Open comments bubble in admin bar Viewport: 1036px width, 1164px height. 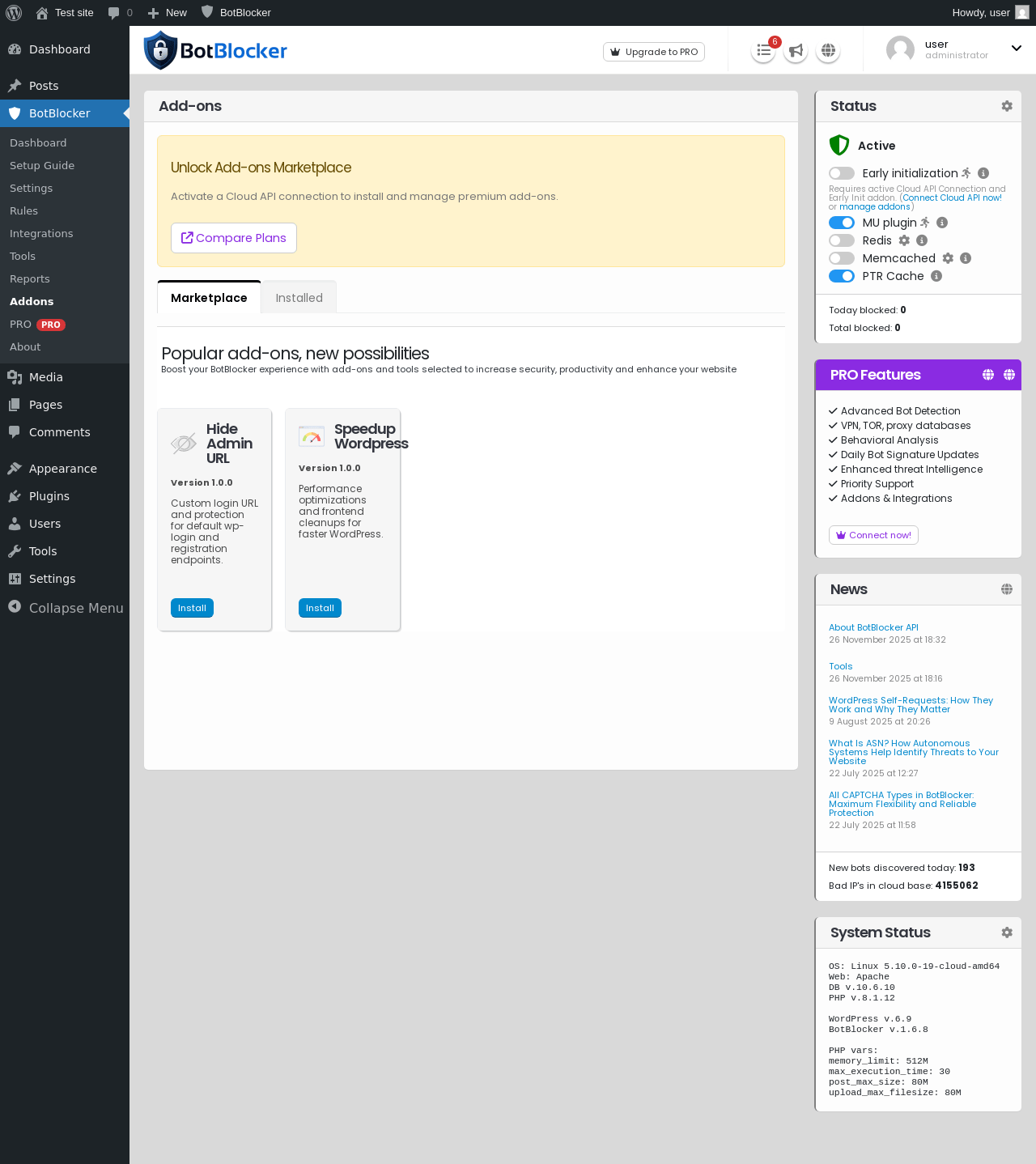120,13
